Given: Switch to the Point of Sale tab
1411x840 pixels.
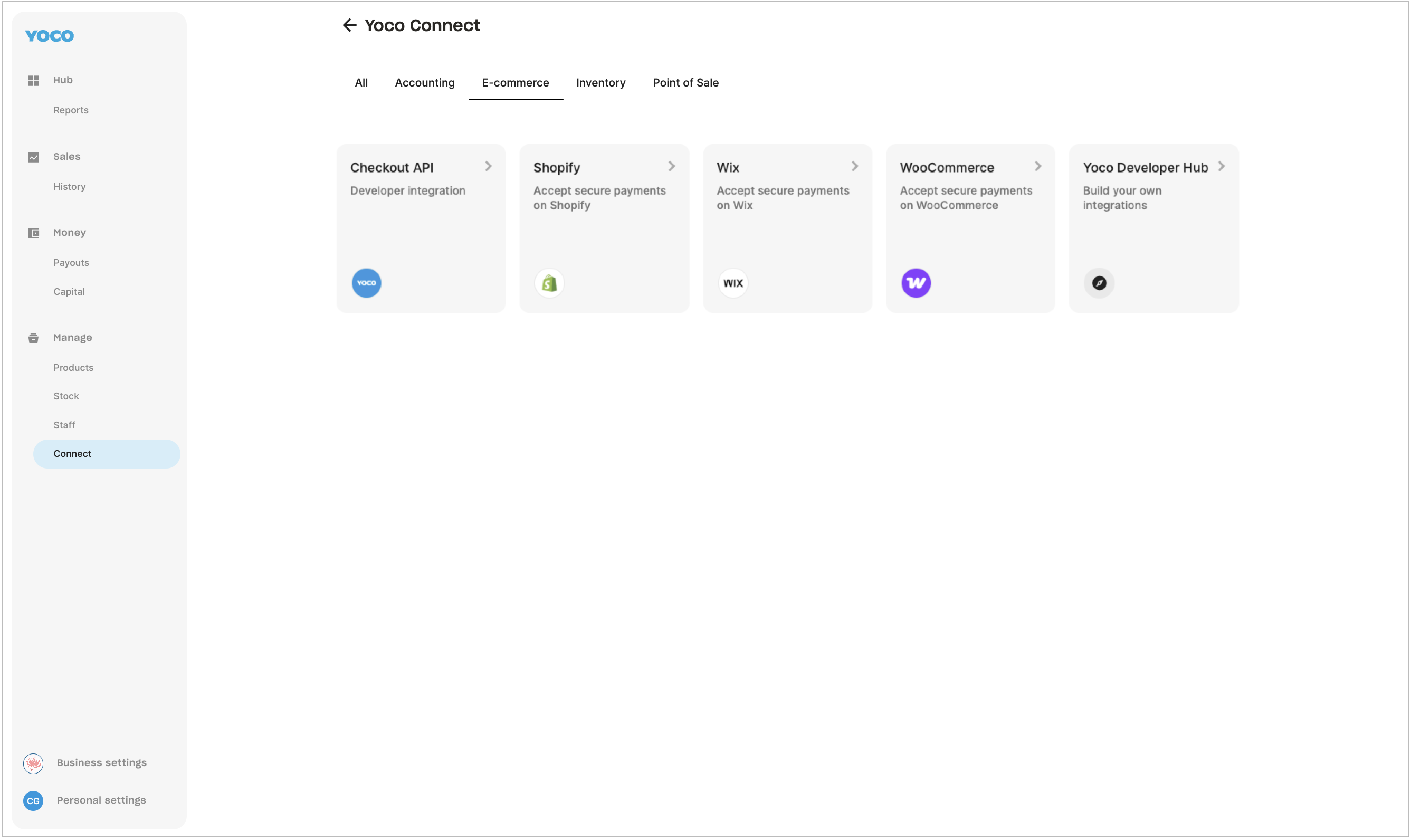Looking at the screenshot, I should [x=685, y=83].
